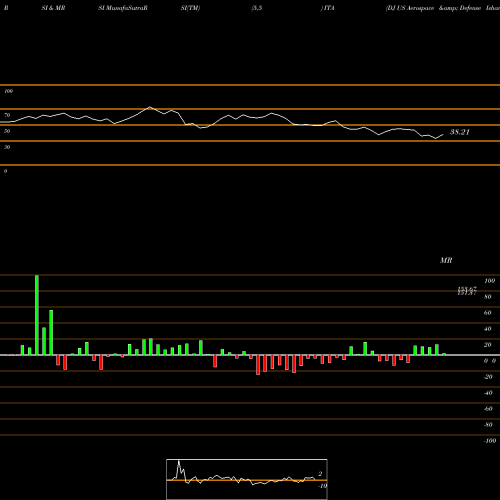
Task: Click the 'SI & MR' header text
Action: [53, 8]
